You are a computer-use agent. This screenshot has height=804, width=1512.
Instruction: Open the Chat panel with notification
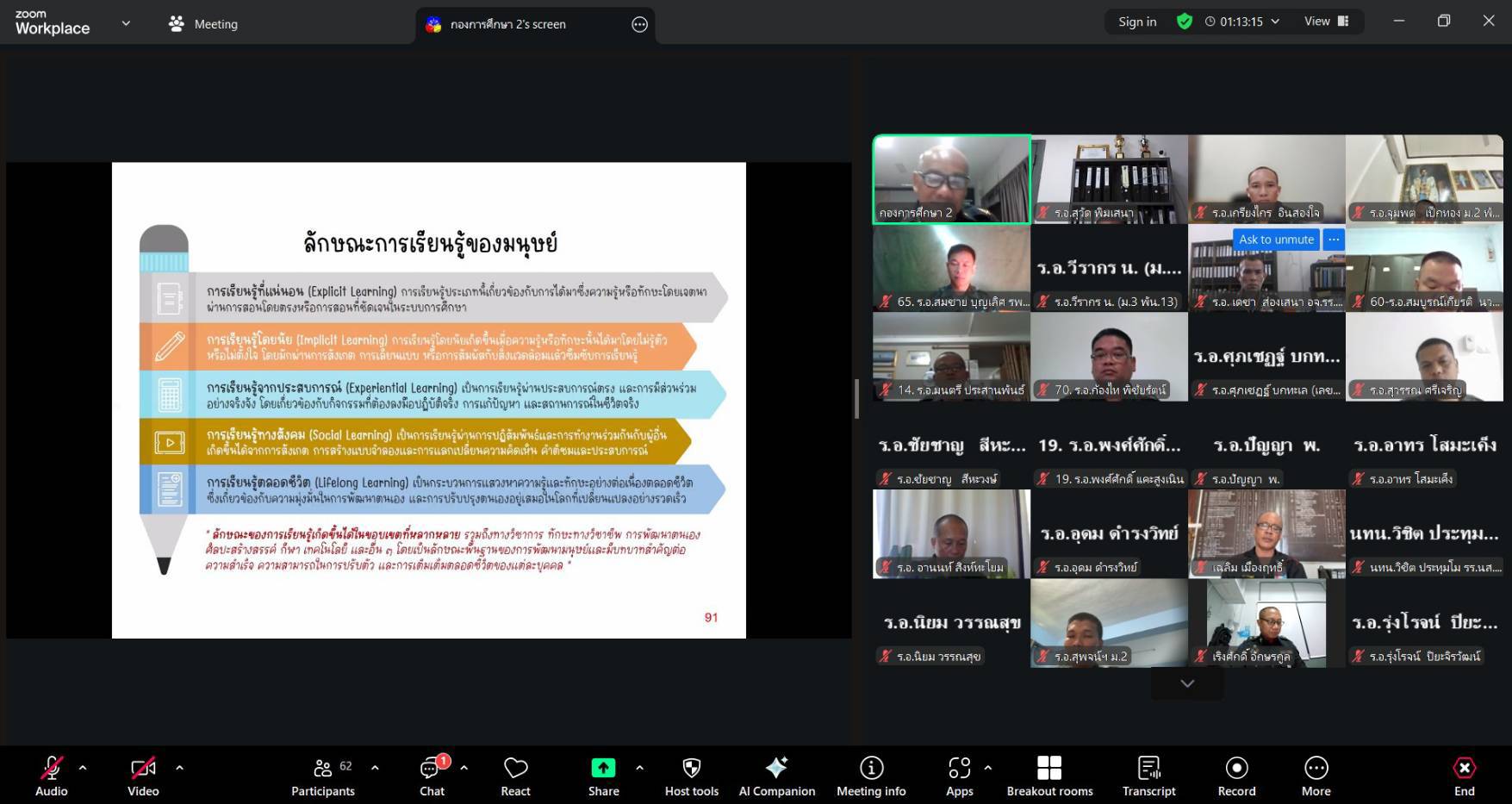pos(432,776)
